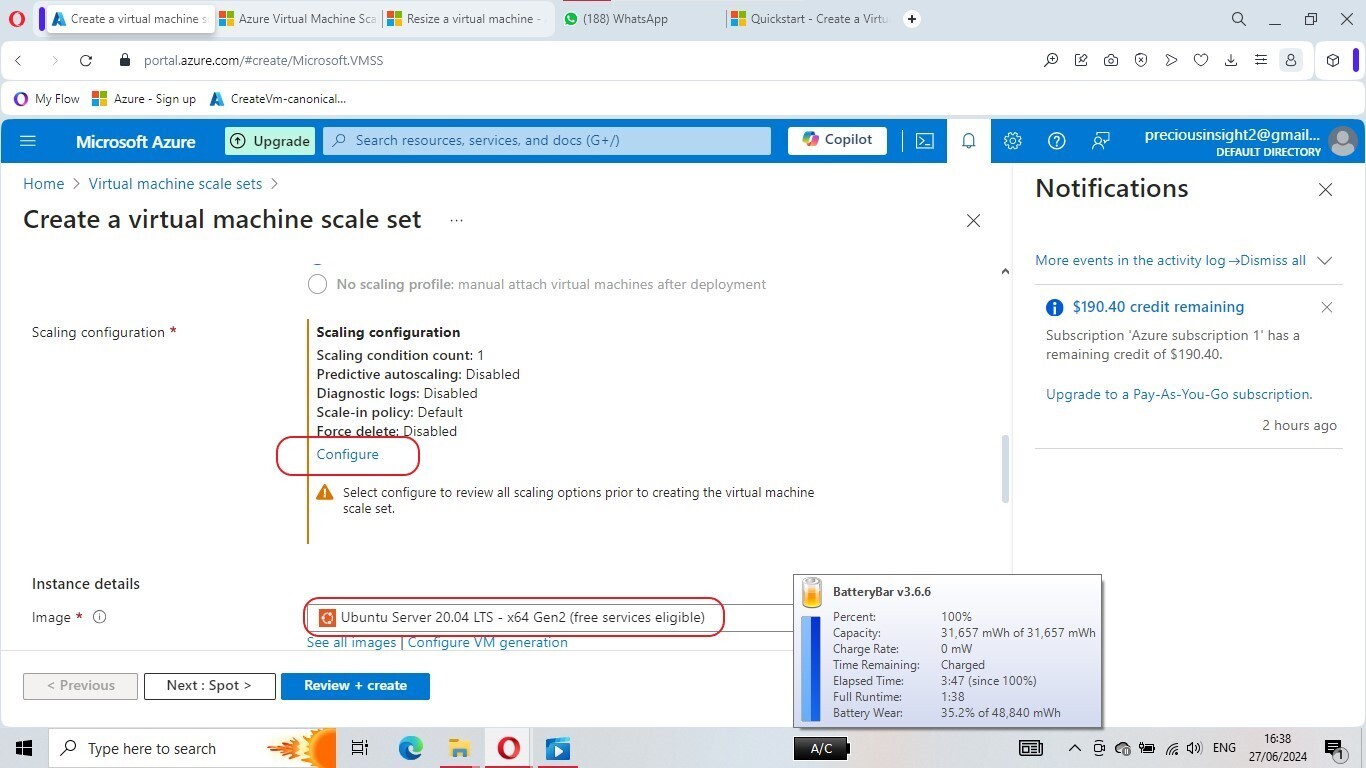Click the Configure VM generation link

coord(488,642)
